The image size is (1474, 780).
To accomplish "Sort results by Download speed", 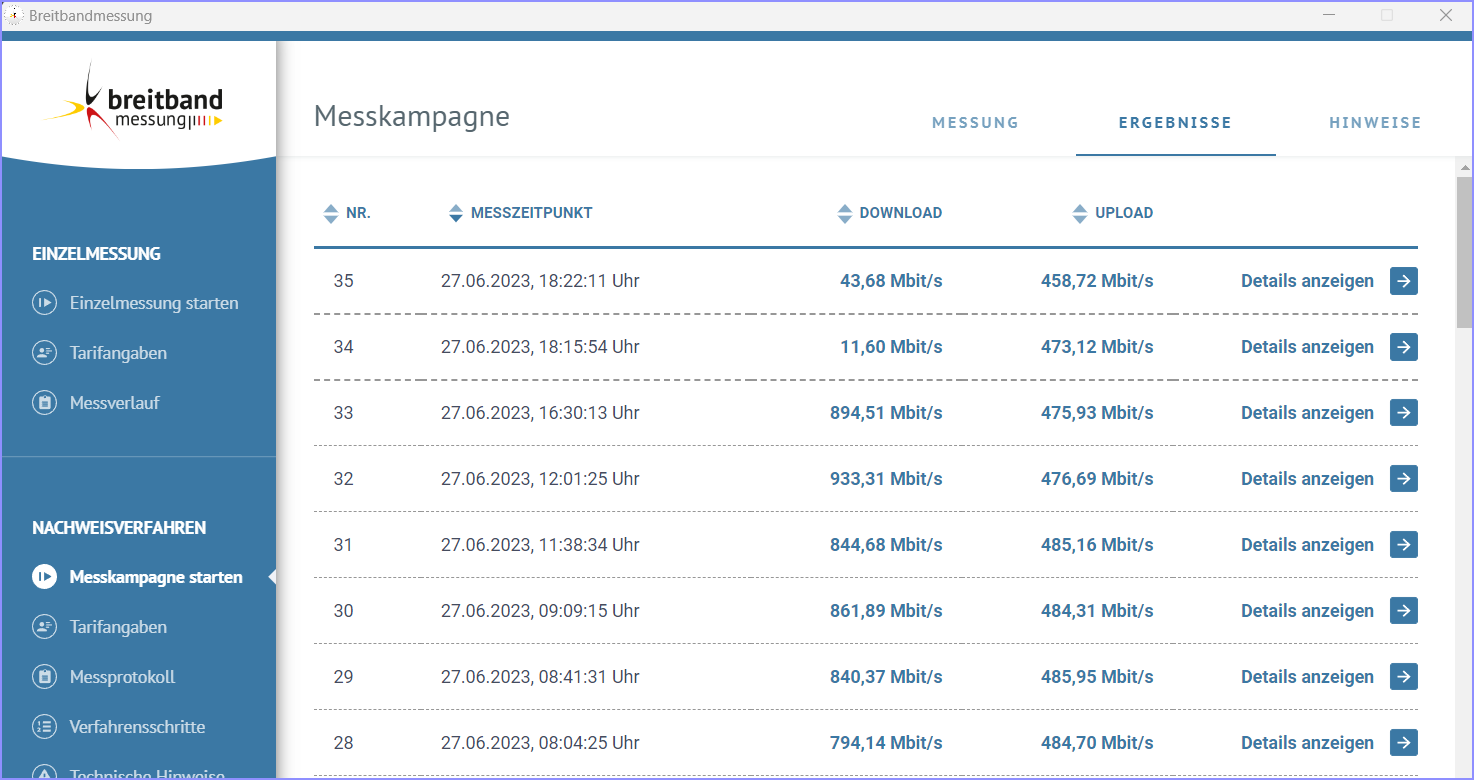I will coord(890,213).
